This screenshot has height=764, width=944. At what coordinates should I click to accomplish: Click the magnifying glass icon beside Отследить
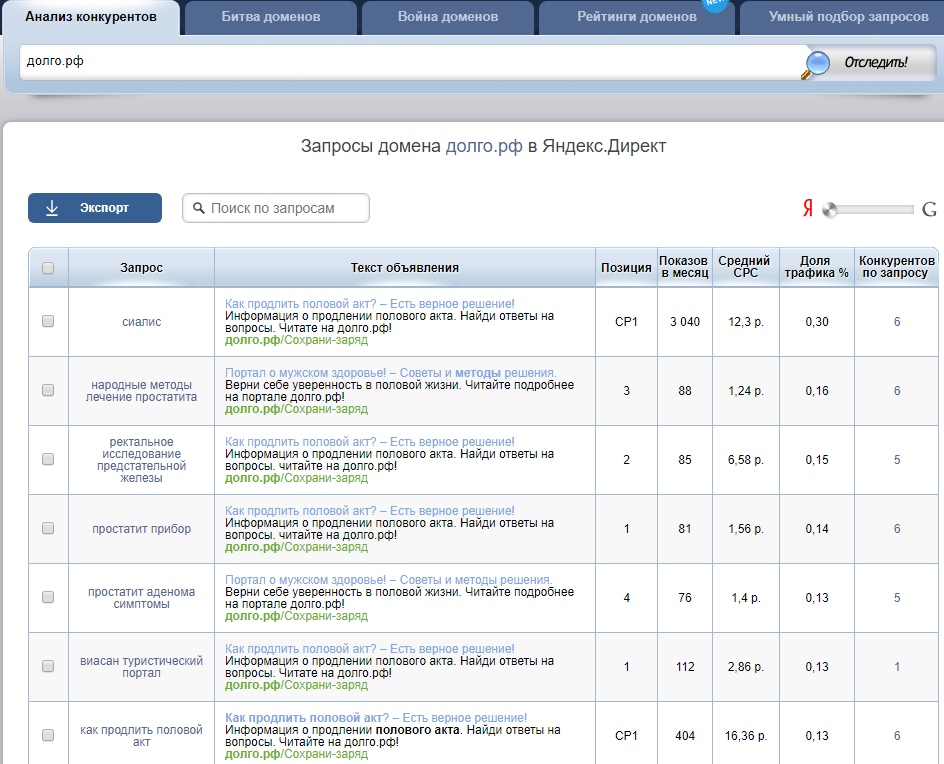818,63
